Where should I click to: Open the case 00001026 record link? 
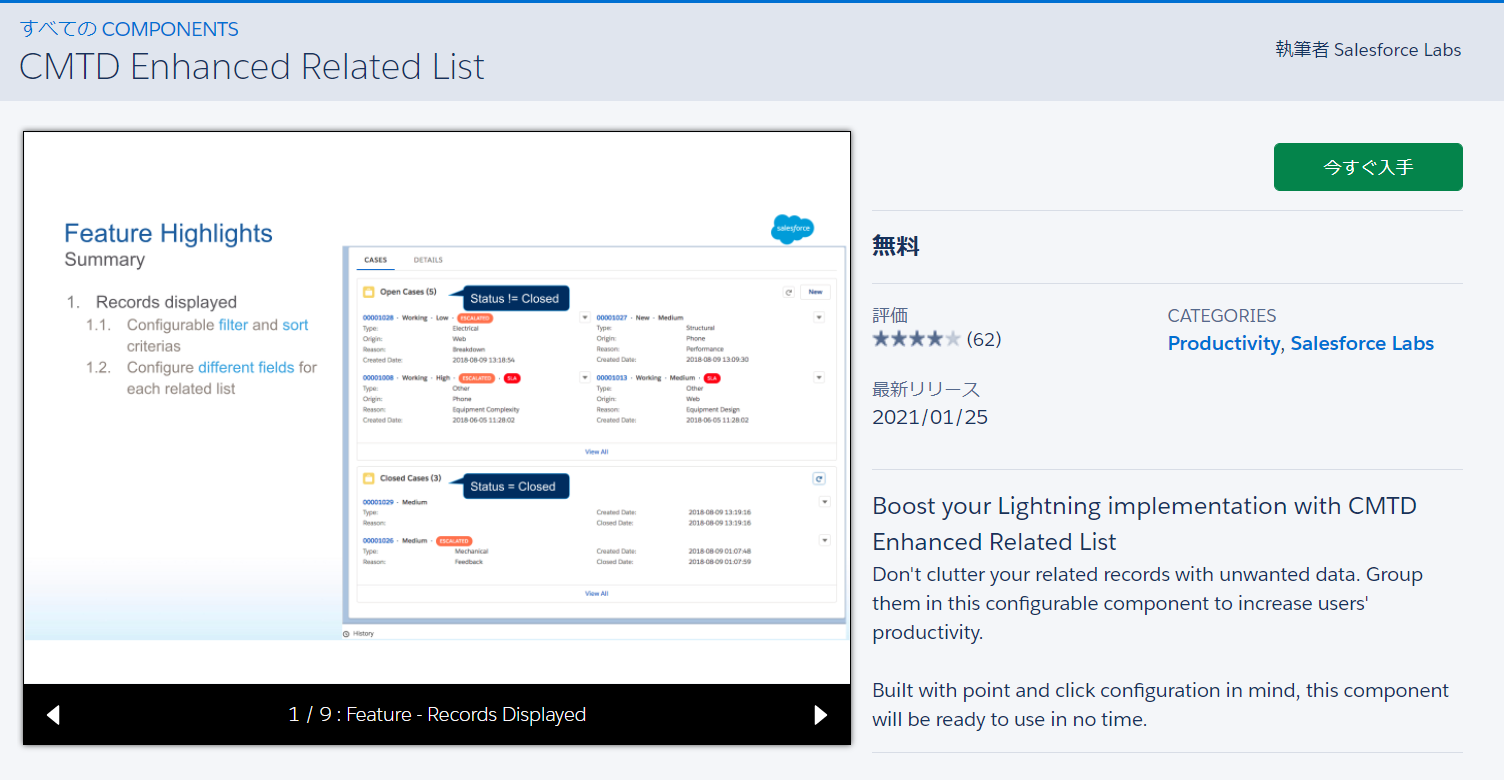(x=377, y=541)
